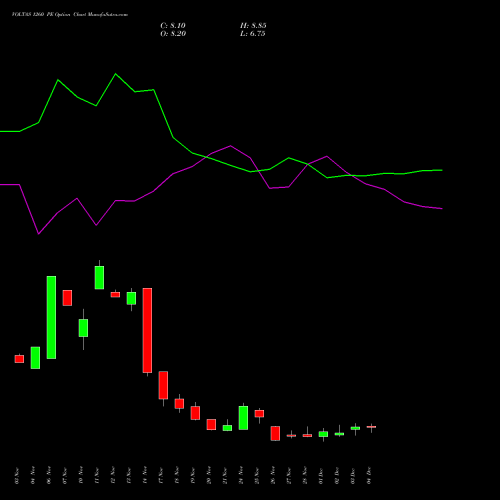Select the 04 Dec date label
This screenshot has width=500, height=500.
[369, 476]
